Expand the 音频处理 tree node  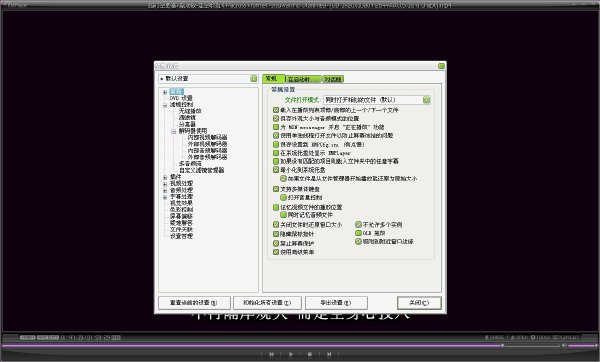click(x=165, y=191)
